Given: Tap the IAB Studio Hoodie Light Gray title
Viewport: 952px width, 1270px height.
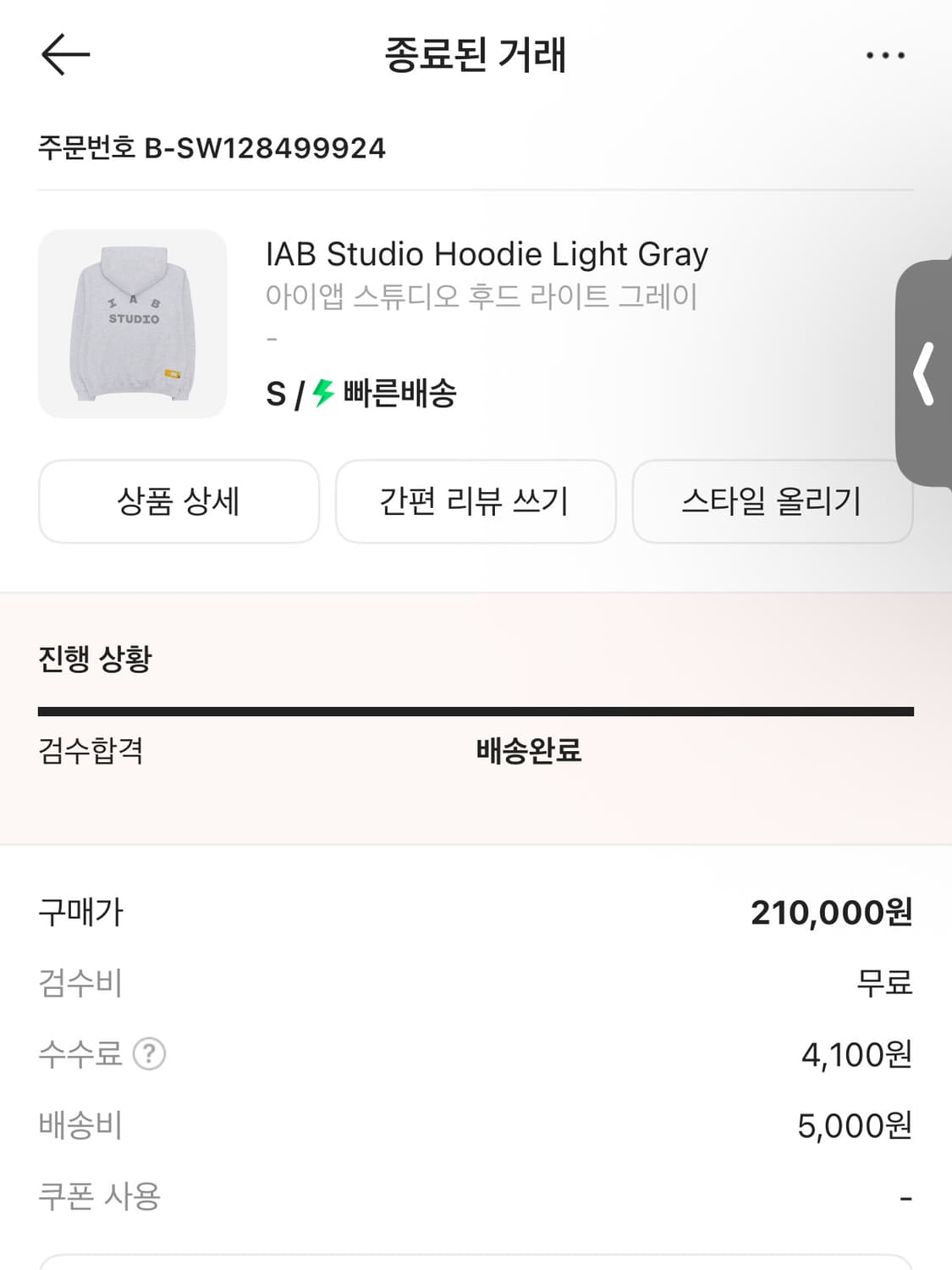Looking at the screenshot, I should (487, 254).
